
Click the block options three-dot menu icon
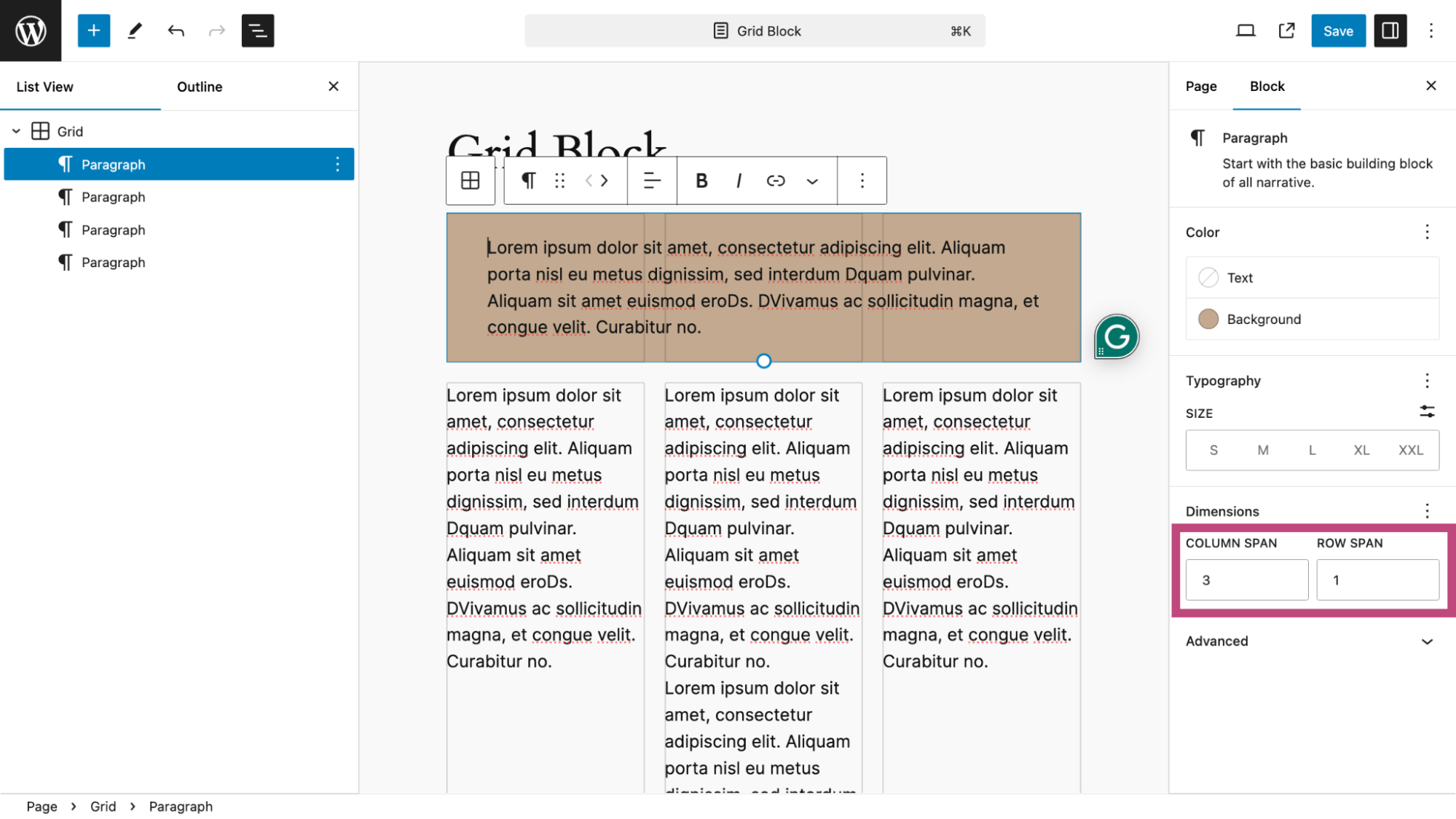click(x=860, y=180)
